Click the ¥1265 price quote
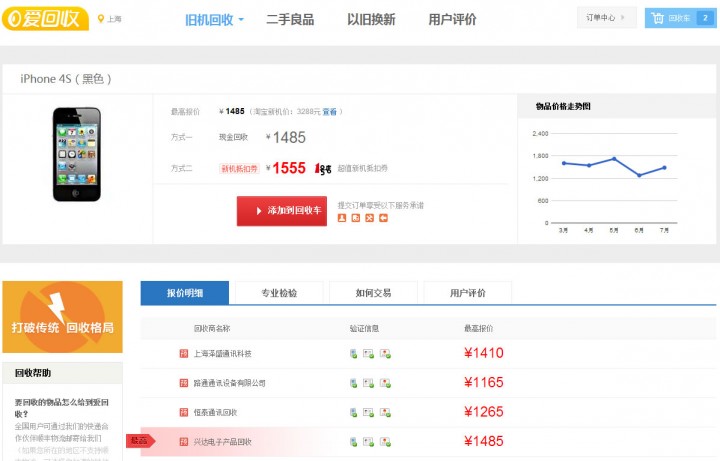Screen dimensions: 720x461 pyautogui.click(x=484, y=412)
